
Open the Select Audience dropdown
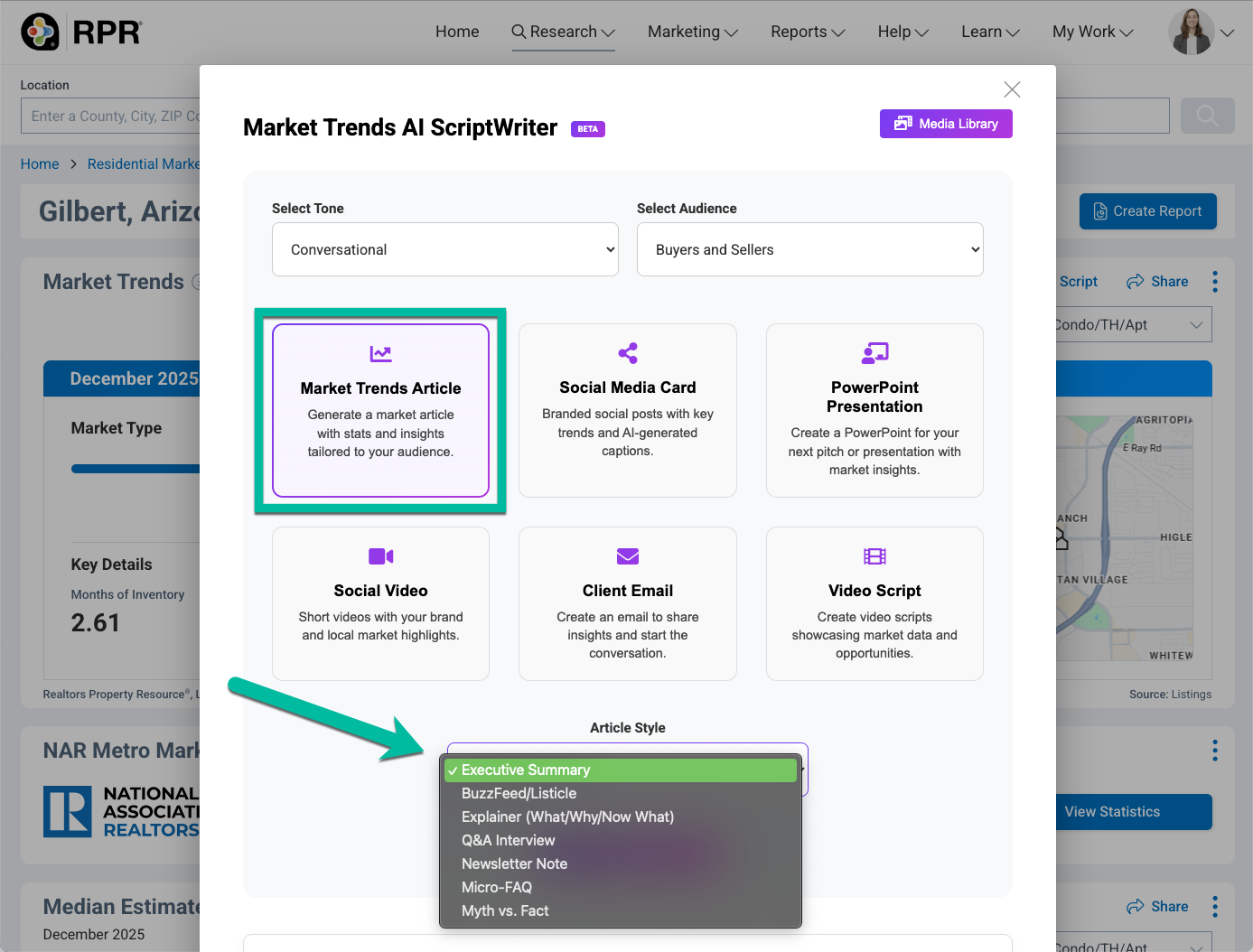click(809, 249)
